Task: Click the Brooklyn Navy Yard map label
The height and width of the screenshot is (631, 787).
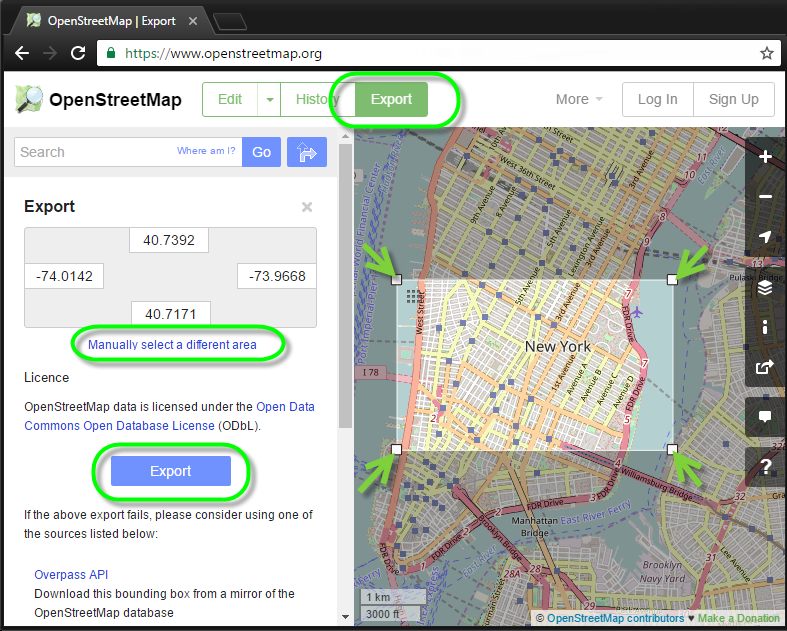Action: tap(663, 571)
